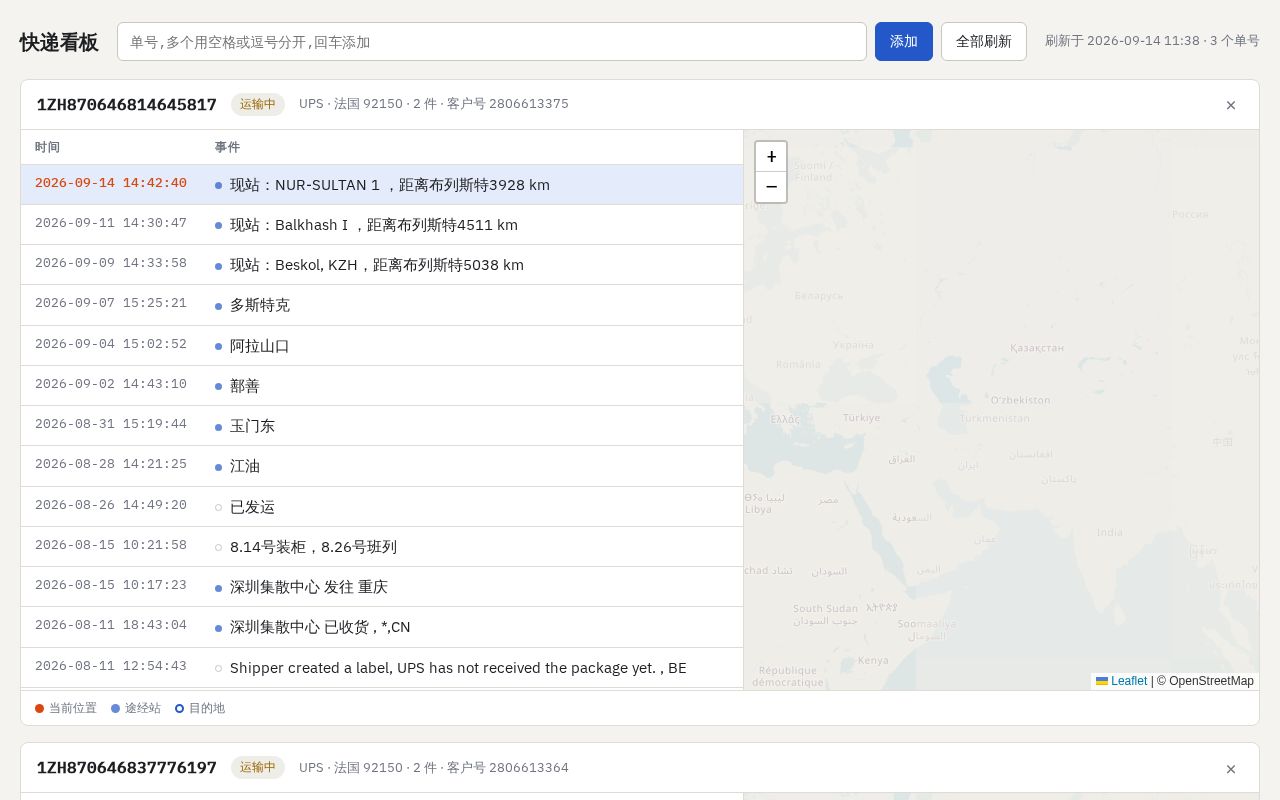The height and width of the screenshot is (800, 1280).
Task: Click timestamp 2026-09-11 14:30:47
Action: (x=111, y=224)
